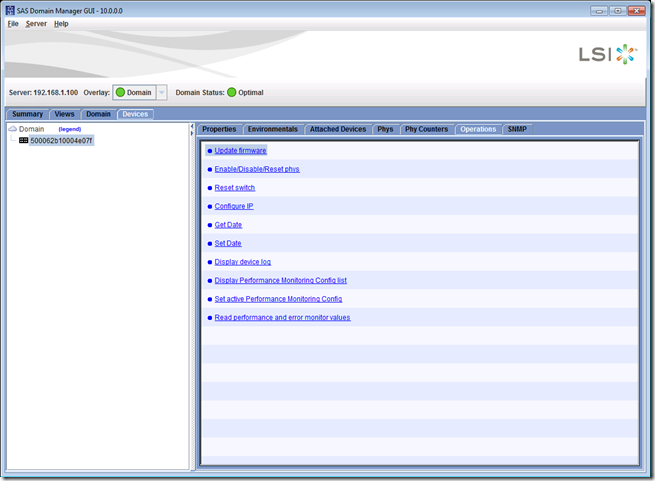The width and height of the screenshot is (655, 481).
Task: Open the File menu
Action: click(x=13, y=24)
